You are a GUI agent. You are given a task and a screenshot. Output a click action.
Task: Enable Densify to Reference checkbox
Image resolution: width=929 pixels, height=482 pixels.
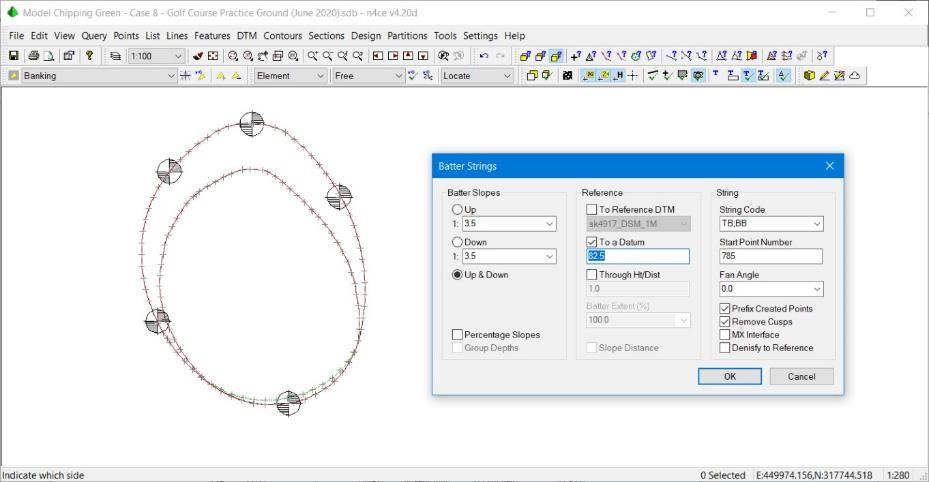[725, 348]
